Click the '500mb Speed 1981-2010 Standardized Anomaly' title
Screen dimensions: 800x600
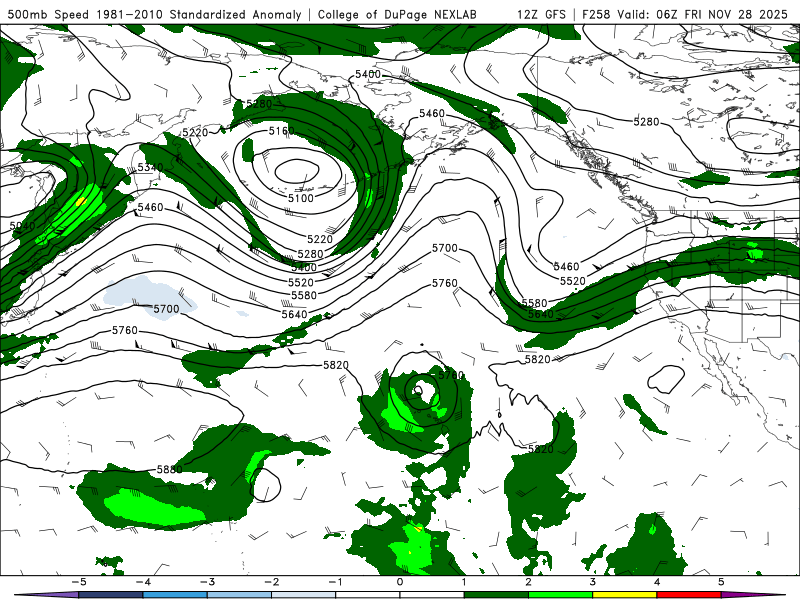154,14
